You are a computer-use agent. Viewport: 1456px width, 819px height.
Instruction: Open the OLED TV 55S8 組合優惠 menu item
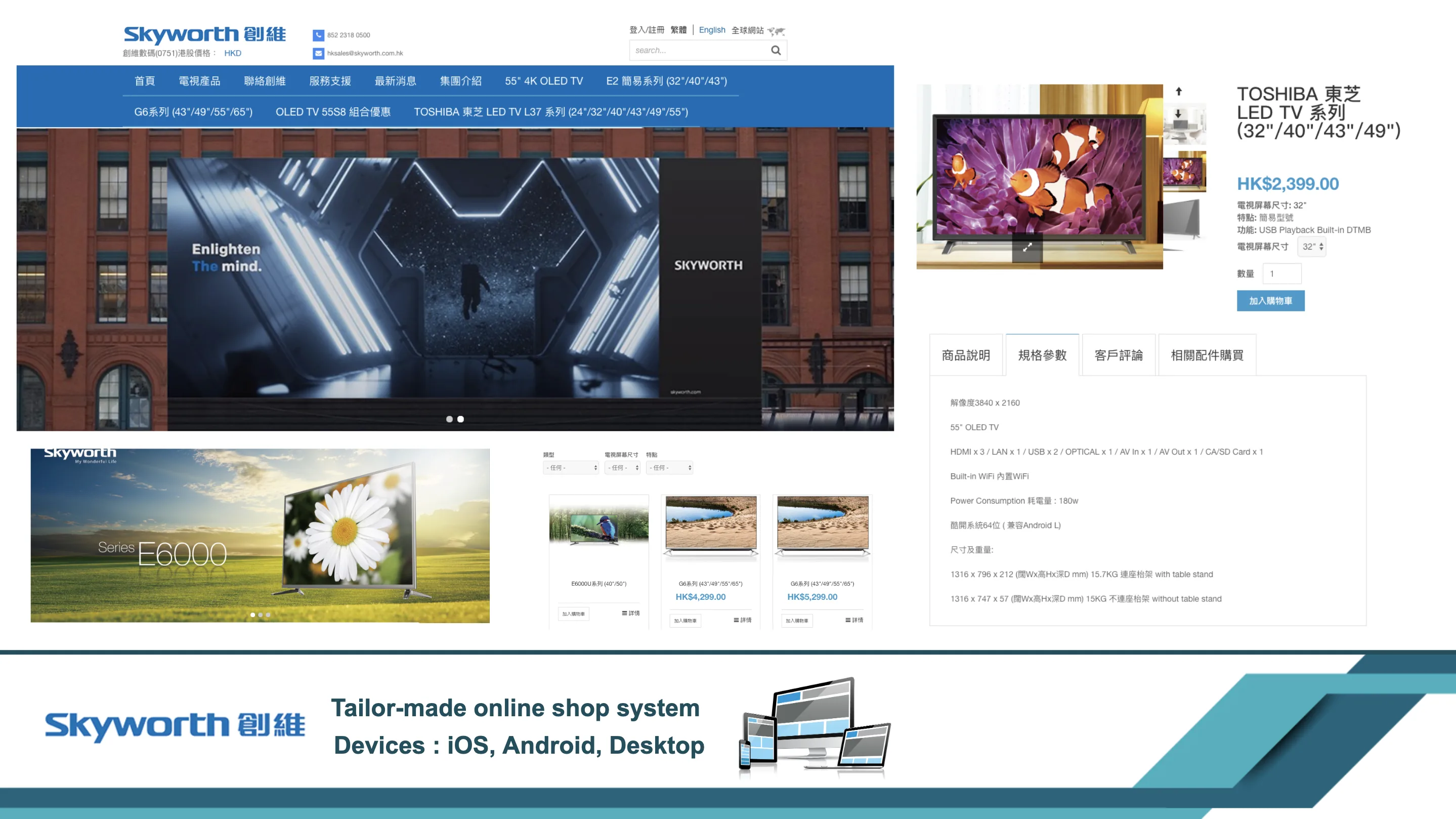tap(333, 112)
